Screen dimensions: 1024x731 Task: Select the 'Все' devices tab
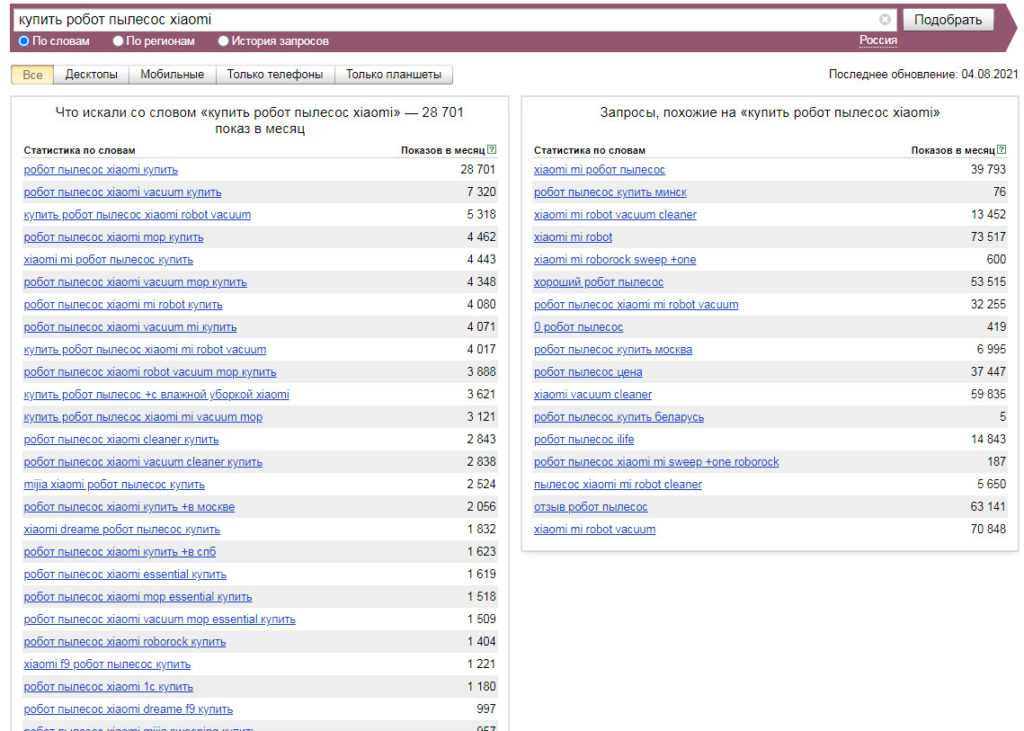click(x=32, y=74)
